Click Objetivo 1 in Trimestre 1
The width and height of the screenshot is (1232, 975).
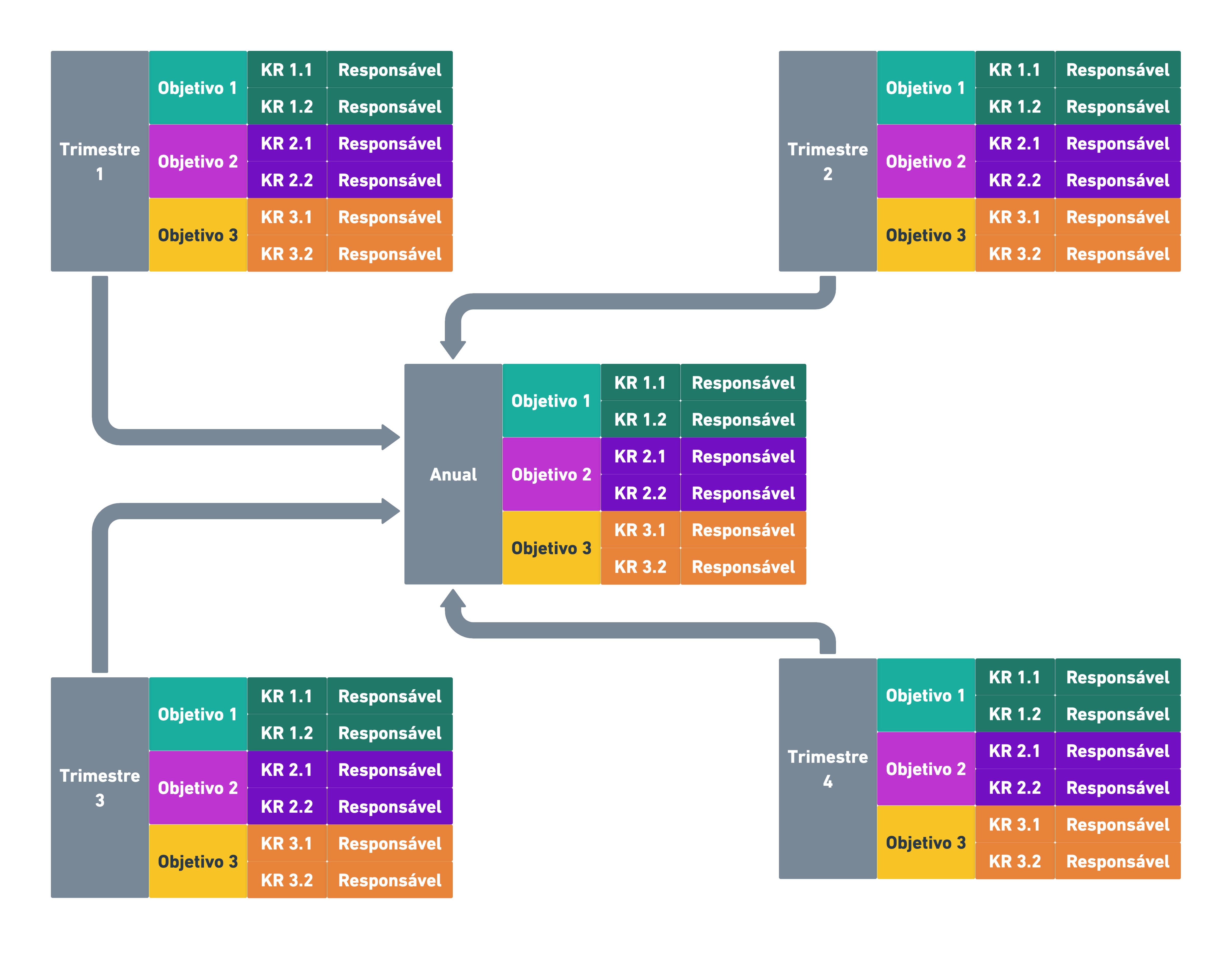(198, 87)
